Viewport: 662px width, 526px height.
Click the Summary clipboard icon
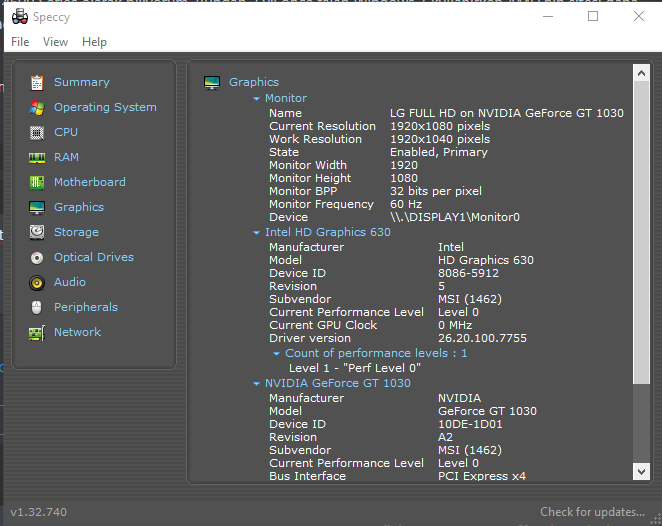point(37,82)
